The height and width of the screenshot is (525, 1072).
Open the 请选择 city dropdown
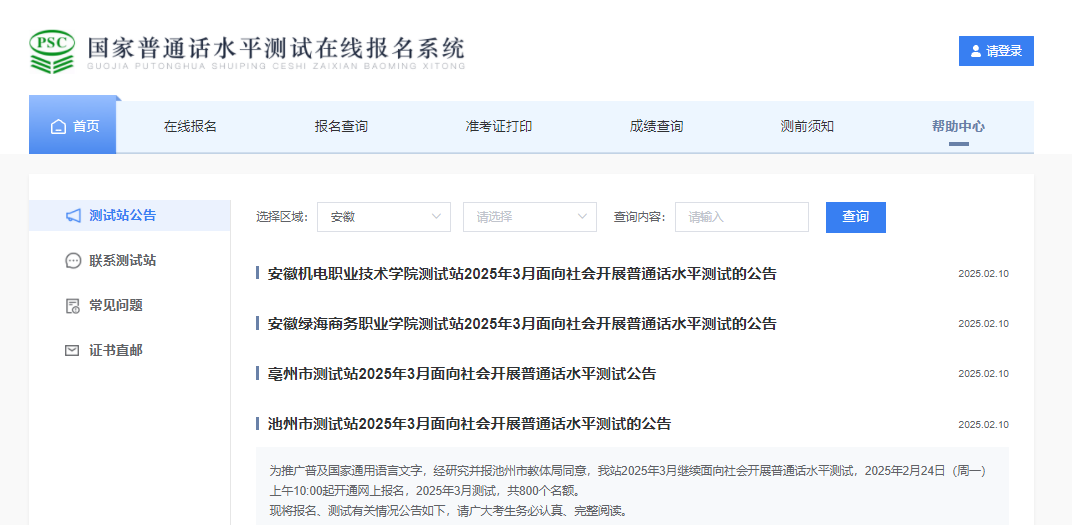(x=530, y=217)
